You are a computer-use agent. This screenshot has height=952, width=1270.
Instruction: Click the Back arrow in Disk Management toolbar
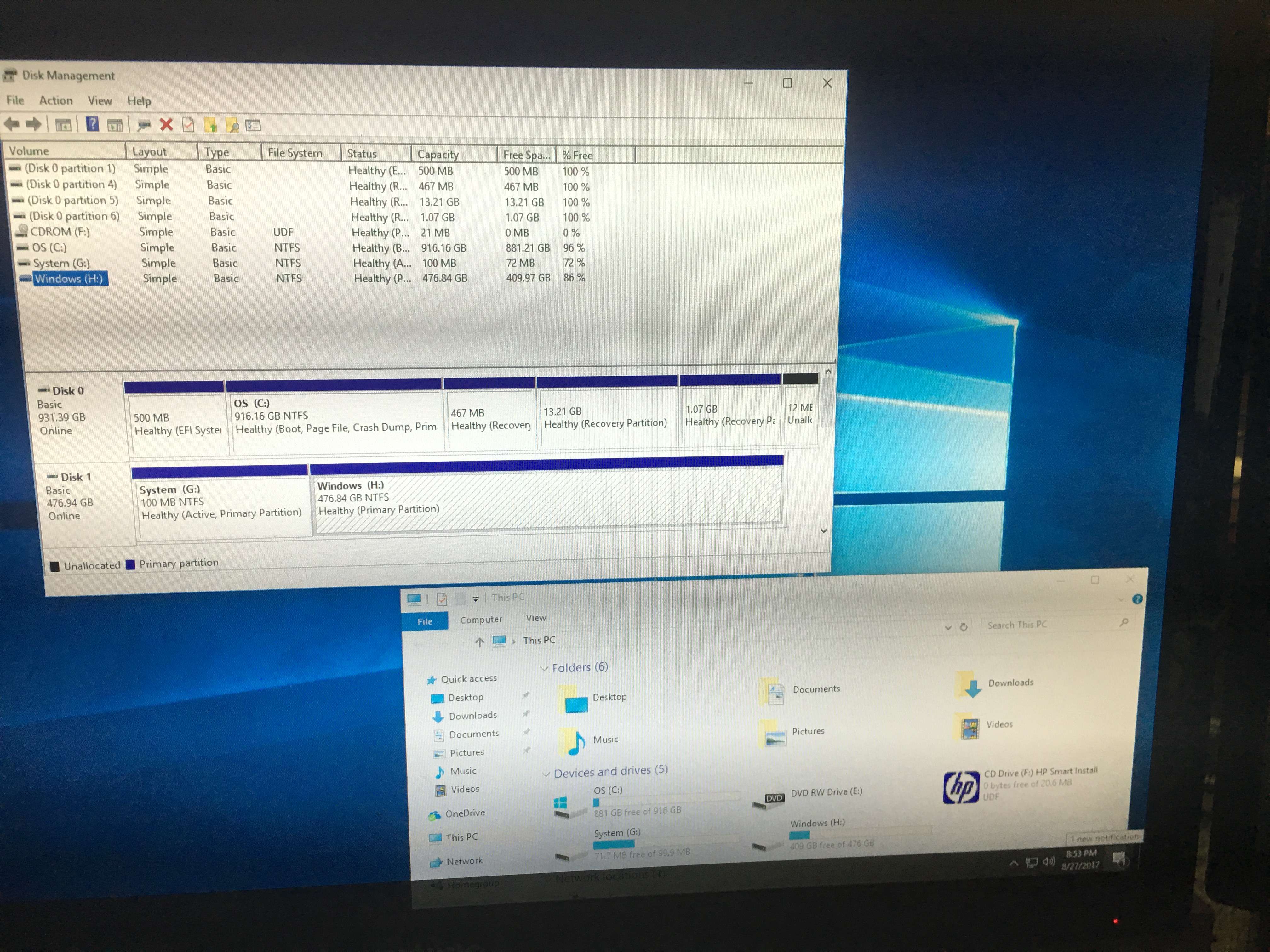click(x=12, y=123)
